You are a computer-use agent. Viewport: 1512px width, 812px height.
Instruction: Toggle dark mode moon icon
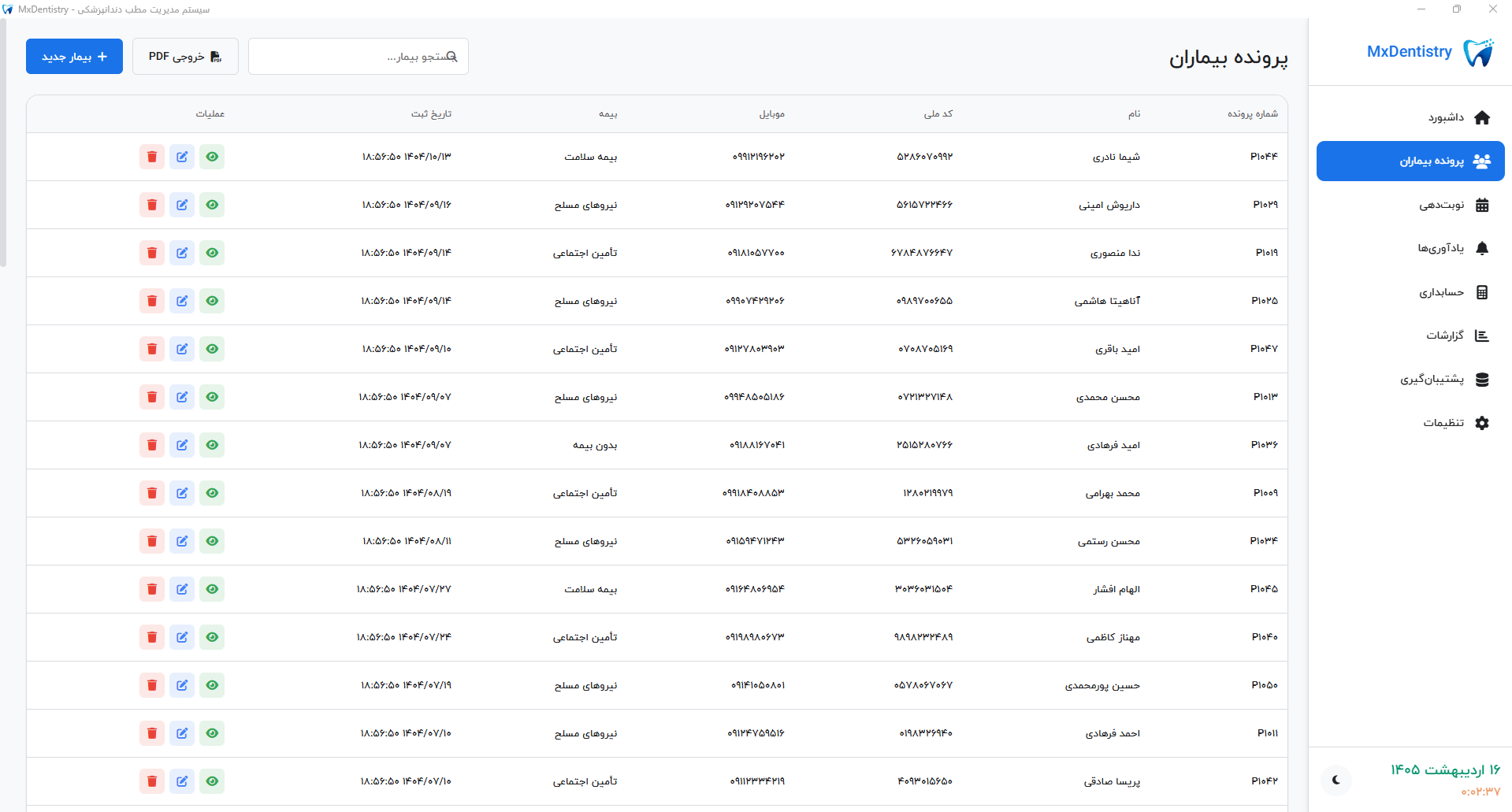coord(1336,780)
